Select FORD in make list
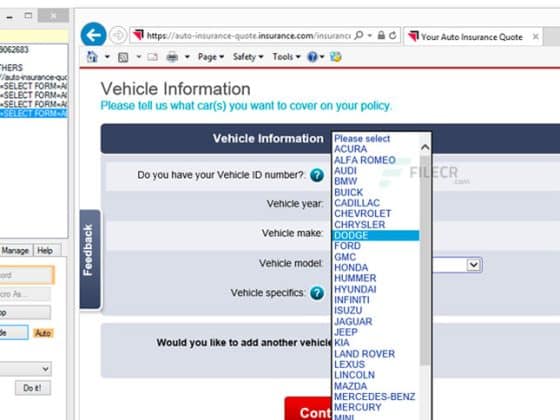This screenshot has width=560, height=420. point(347,246)
